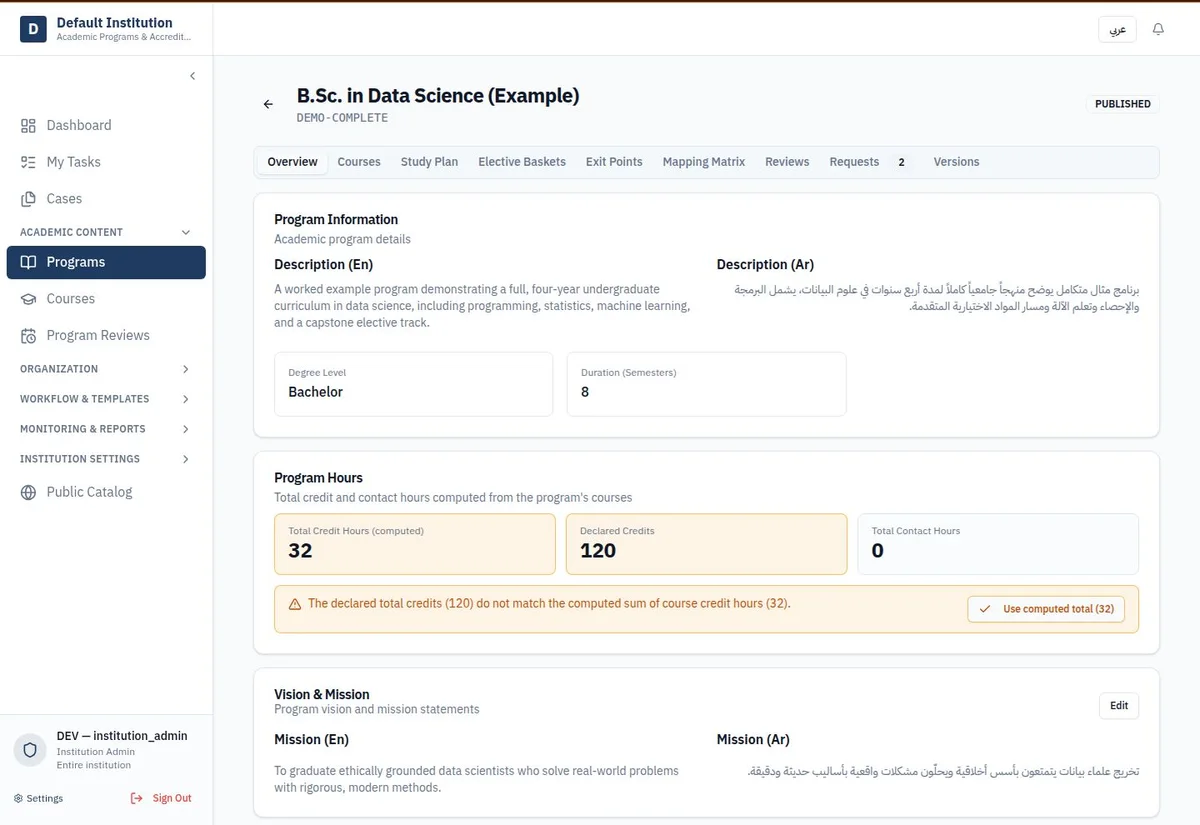1200x825 pixels.
Task: Click the Mission (En) heading
Action: click(x=311, y=740)
